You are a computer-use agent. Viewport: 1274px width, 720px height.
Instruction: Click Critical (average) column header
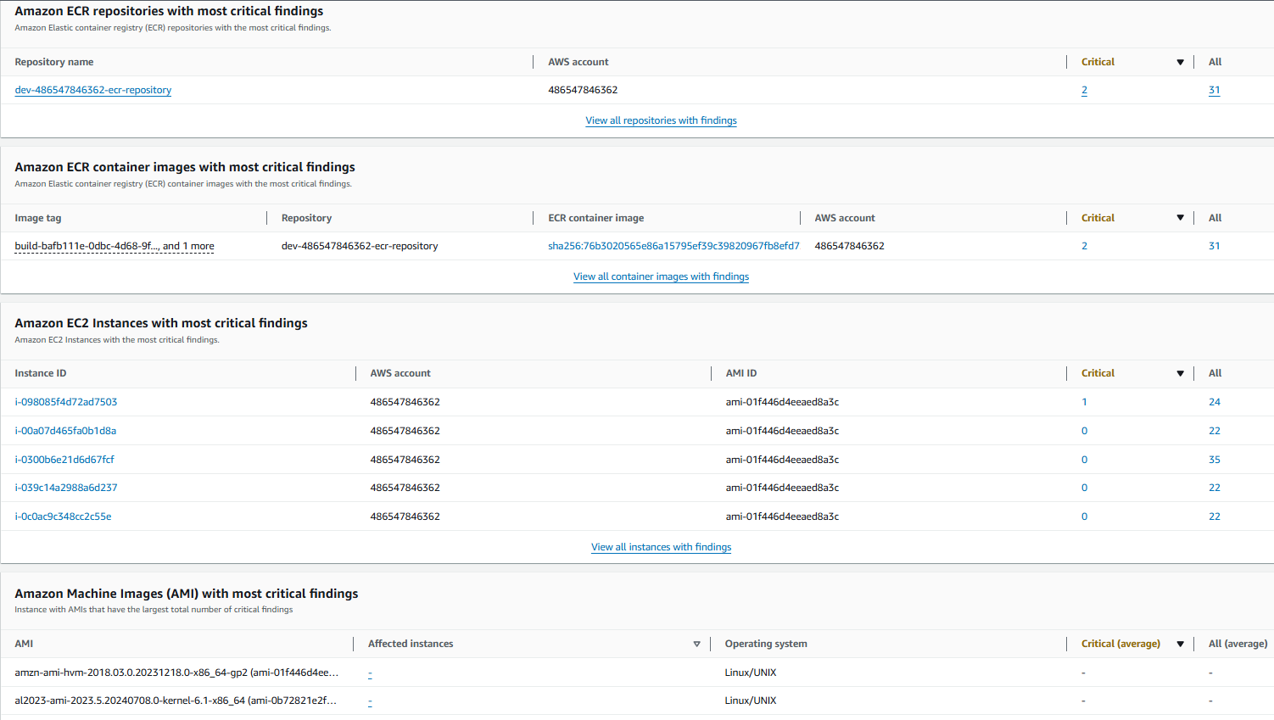pyautogui.click(x=1121, y=644)
